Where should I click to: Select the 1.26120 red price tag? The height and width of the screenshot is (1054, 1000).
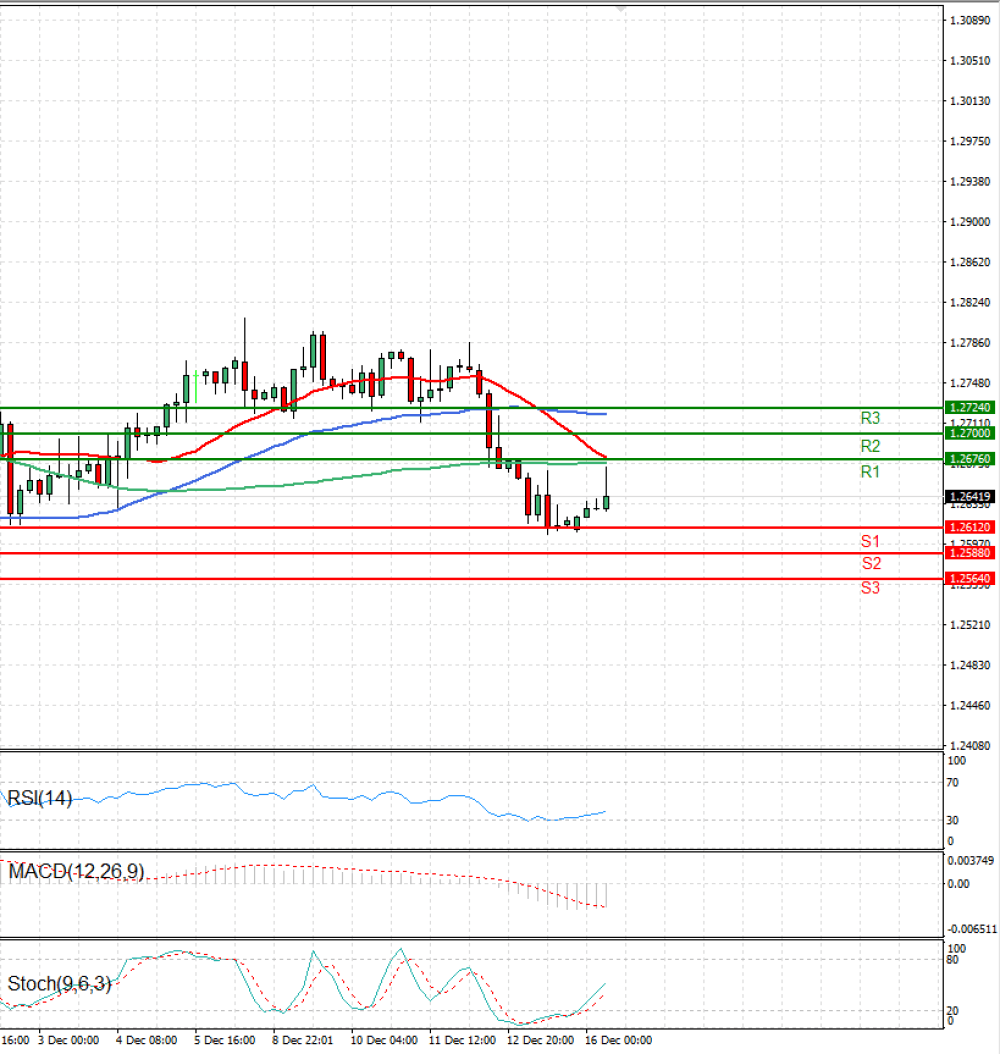[x=970, y=527]
